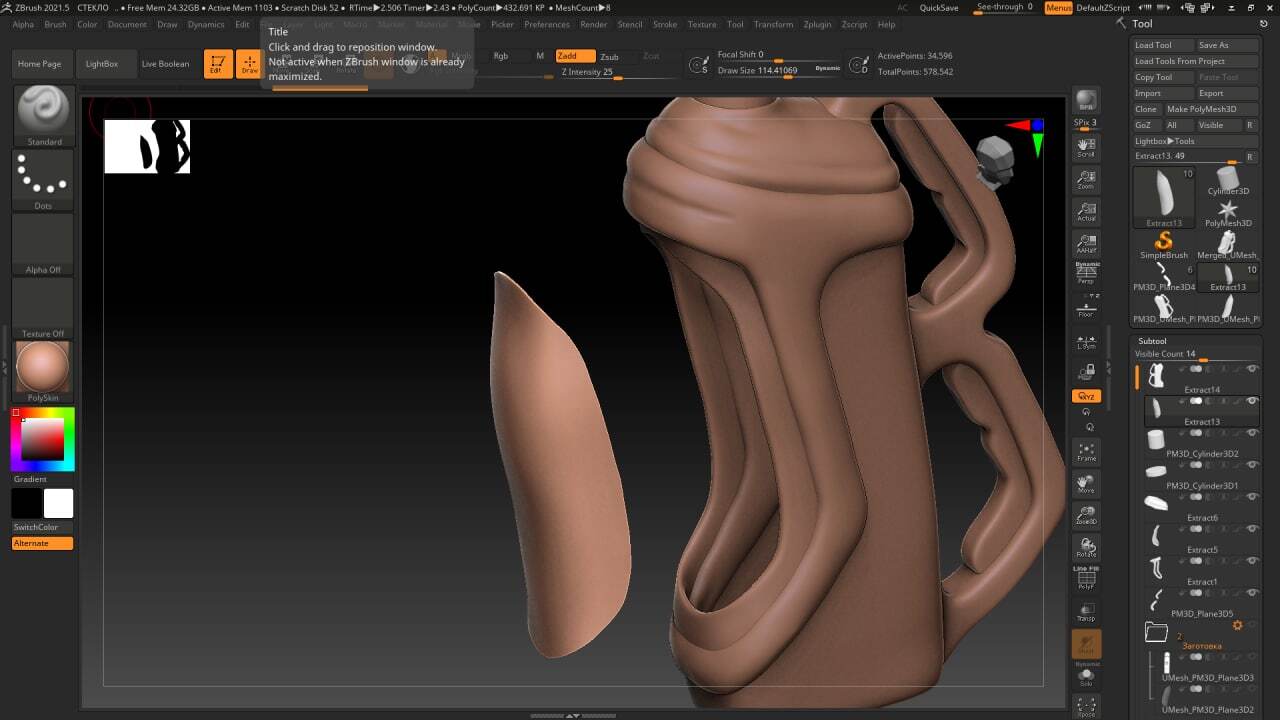Click the Zoom3D icon

point(1086,516)
